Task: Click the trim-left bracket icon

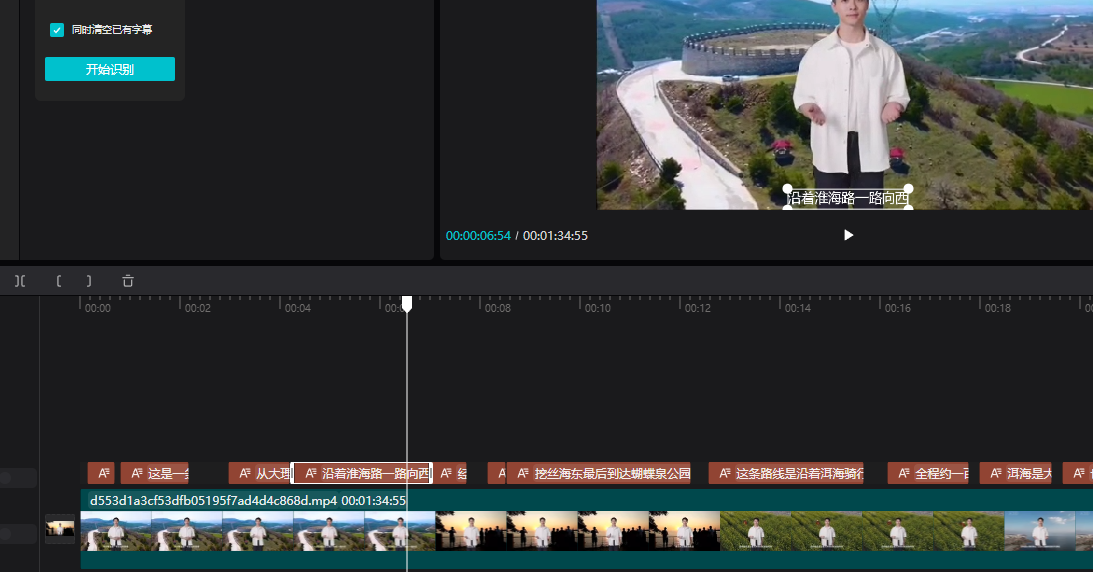Action: 59,281
